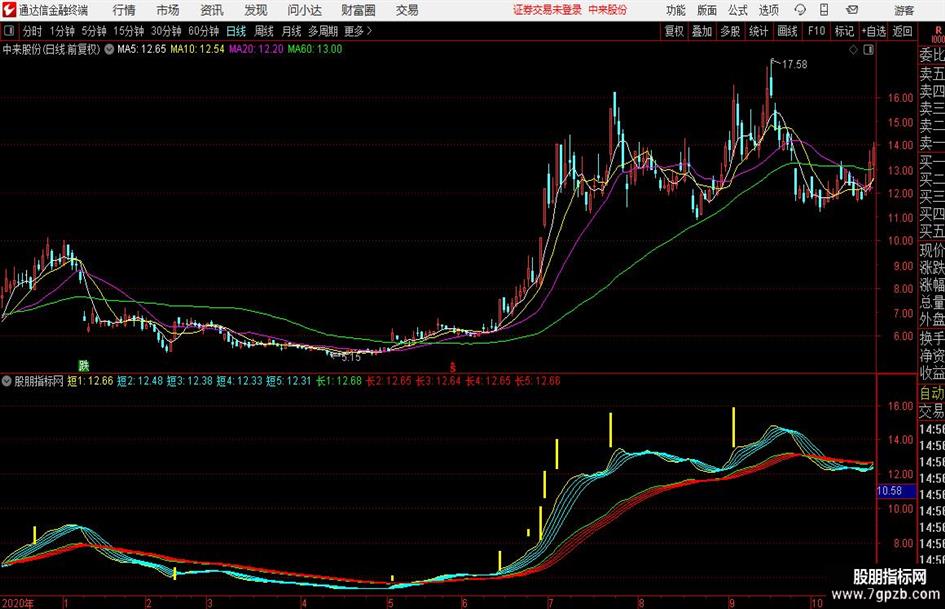The image size is (945, 609).
Task: Click the 2020年 year label on the time axis
Action: (x=17, y=603)
